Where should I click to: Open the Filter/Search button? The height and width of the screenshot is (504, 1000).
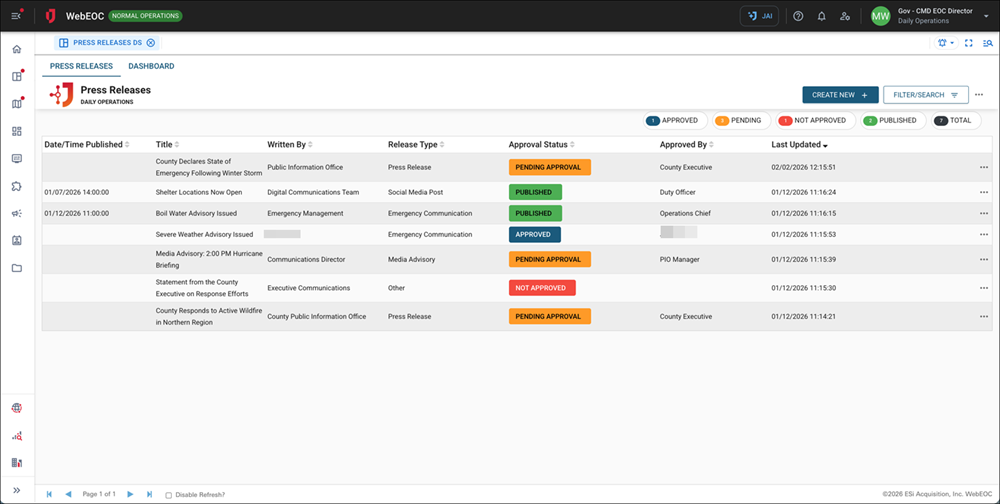click(x=926, y=95)
